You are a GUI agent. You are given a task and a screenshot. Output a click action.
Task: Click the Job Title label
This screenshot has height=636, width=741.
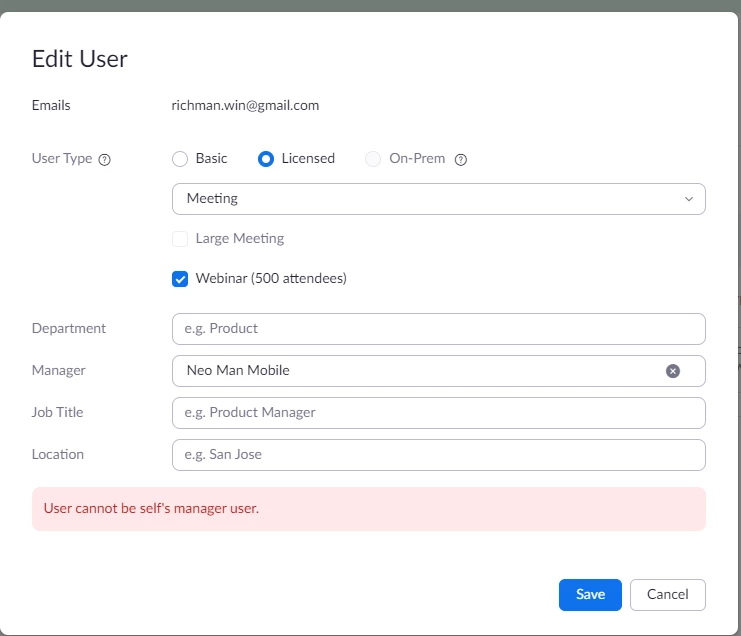click(x=57, y=413)
